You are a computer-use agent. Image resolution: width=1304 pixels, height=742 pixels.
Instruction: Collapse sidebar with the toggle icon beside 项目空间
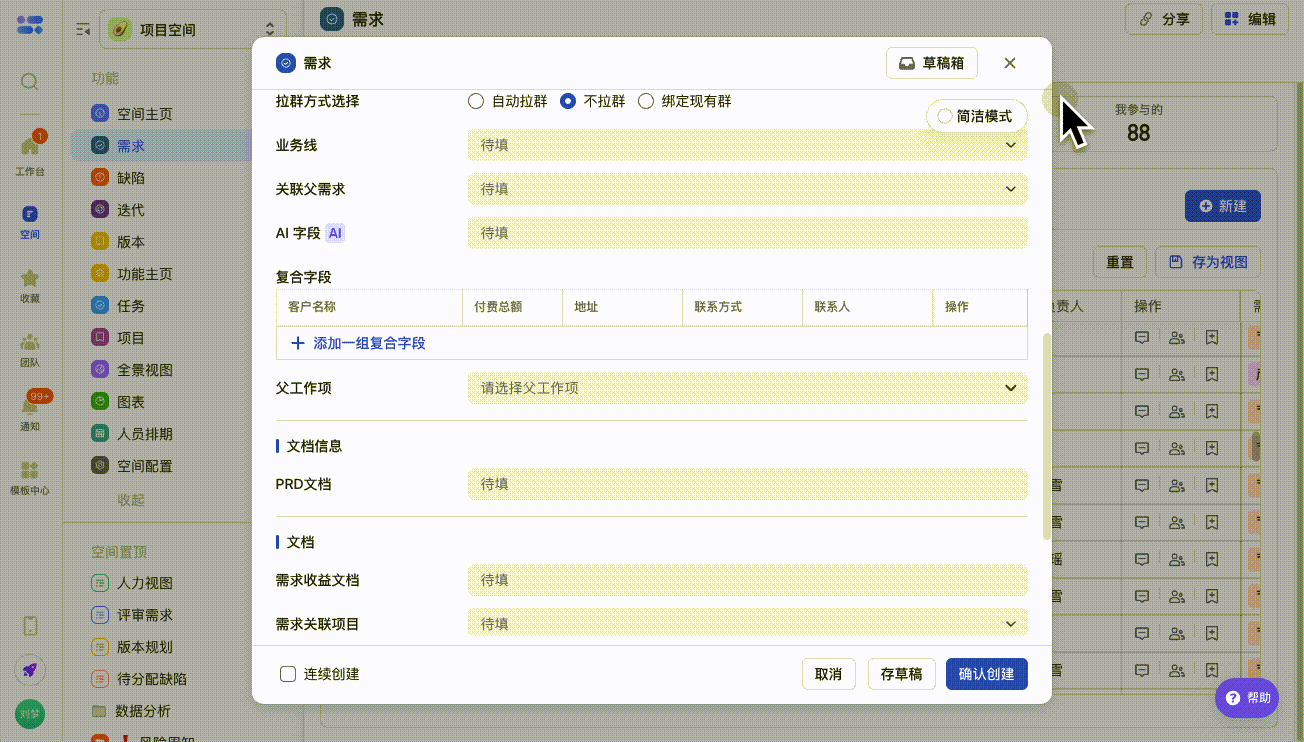(x=84, y=30)
